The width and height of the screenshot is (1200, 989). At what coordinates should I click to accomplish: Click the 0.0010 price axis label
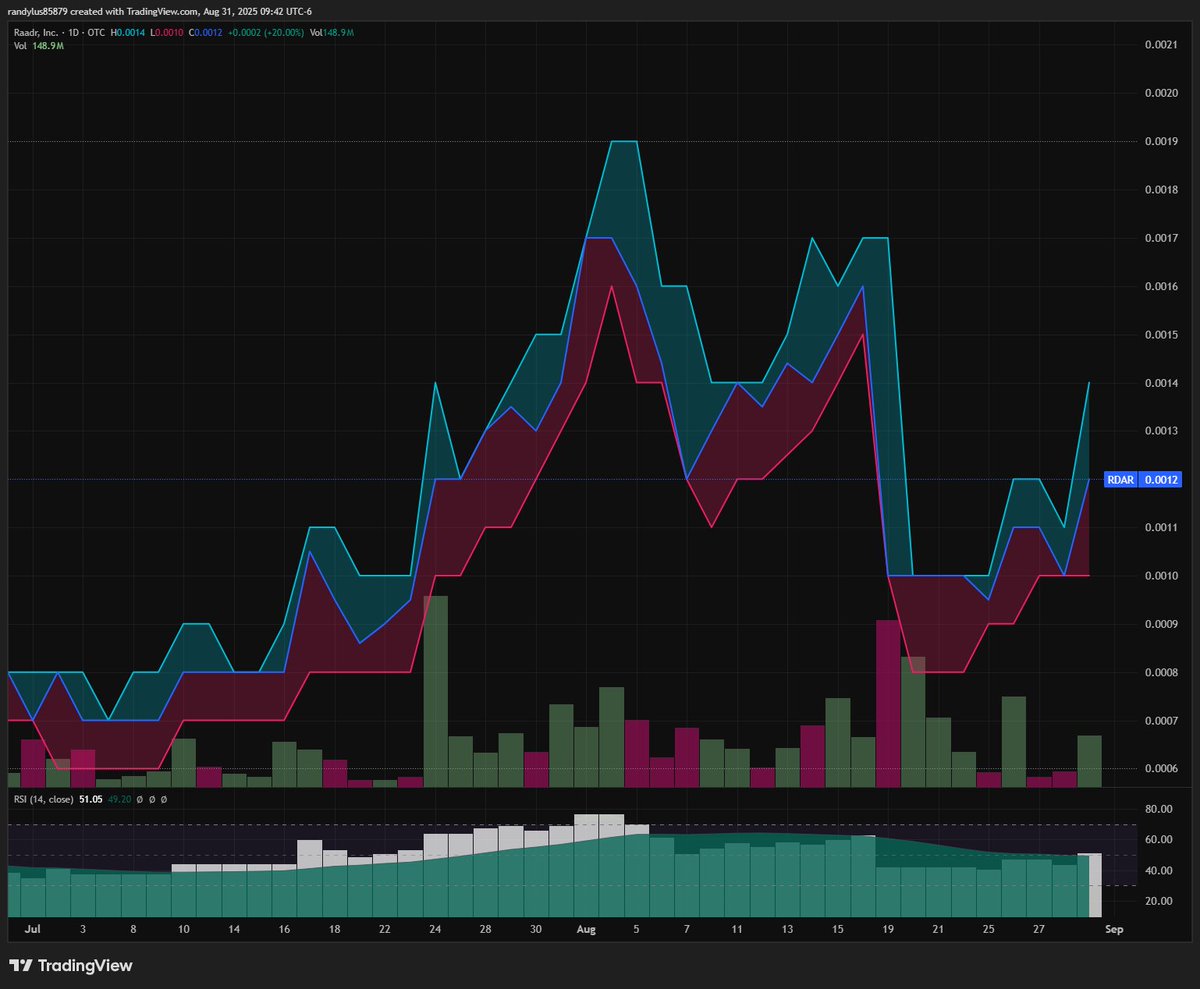(1160, 576)
